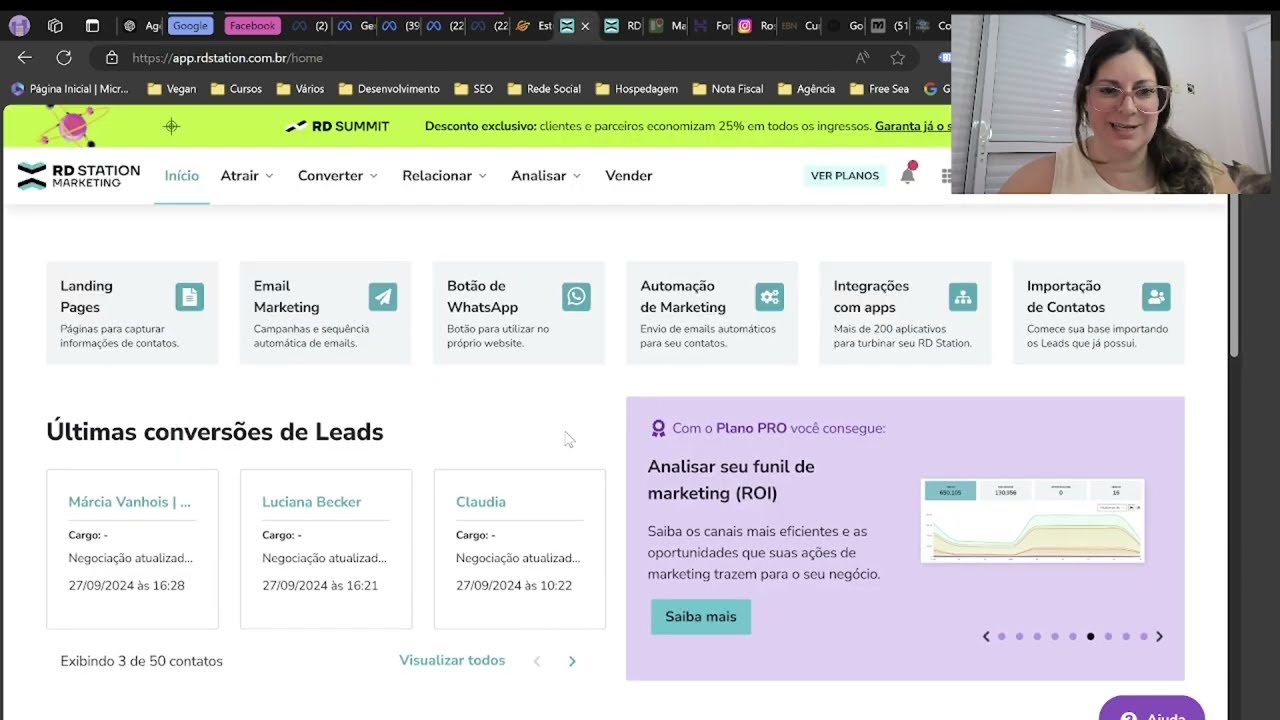Viewport: 1280px width, 720px height.
Task: Open the Nota Fiscal bookmarks folder
Action: (727, 89)
